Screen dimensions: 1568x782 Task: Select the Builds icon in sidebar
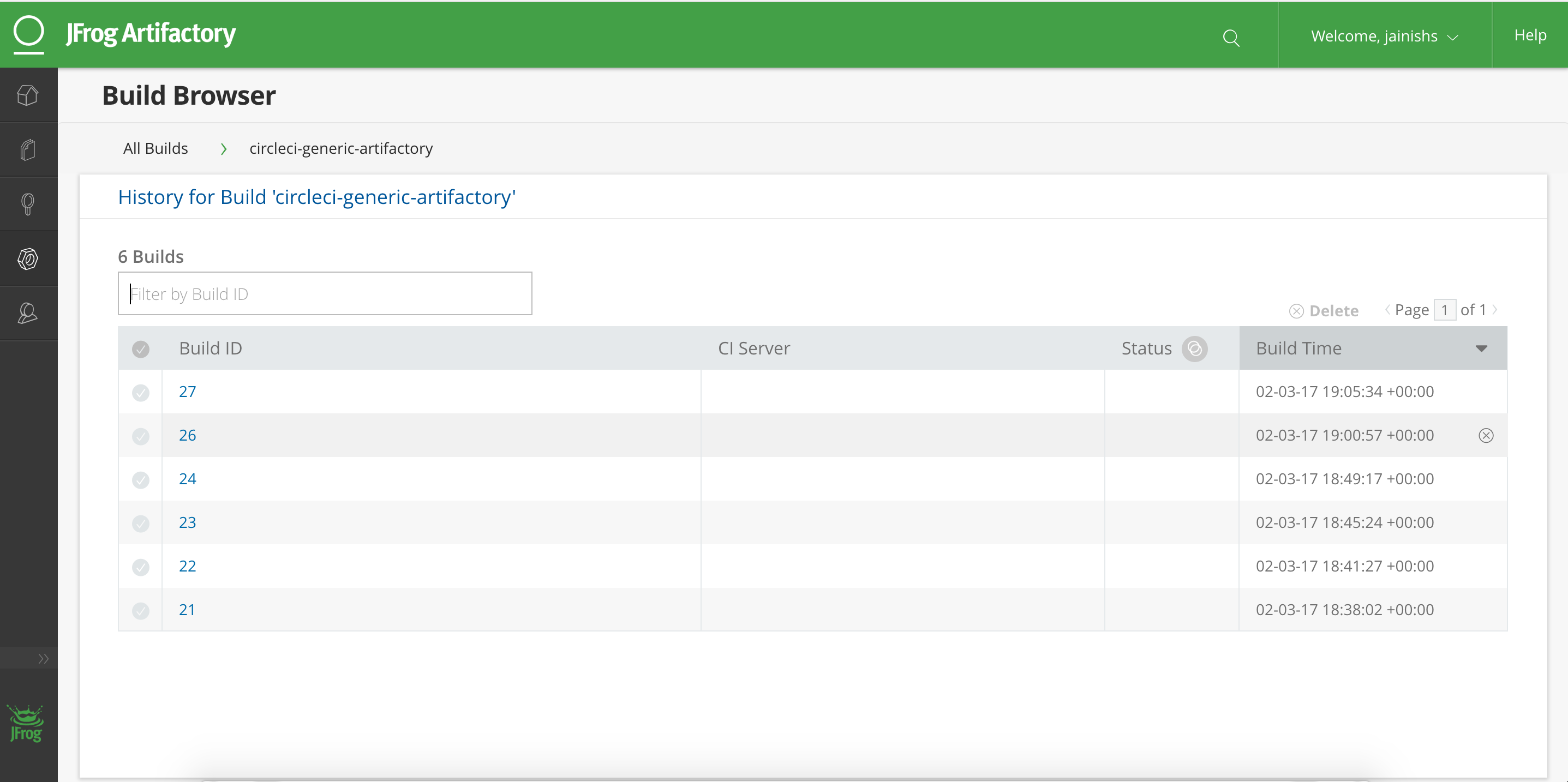[x=28, y=259]
